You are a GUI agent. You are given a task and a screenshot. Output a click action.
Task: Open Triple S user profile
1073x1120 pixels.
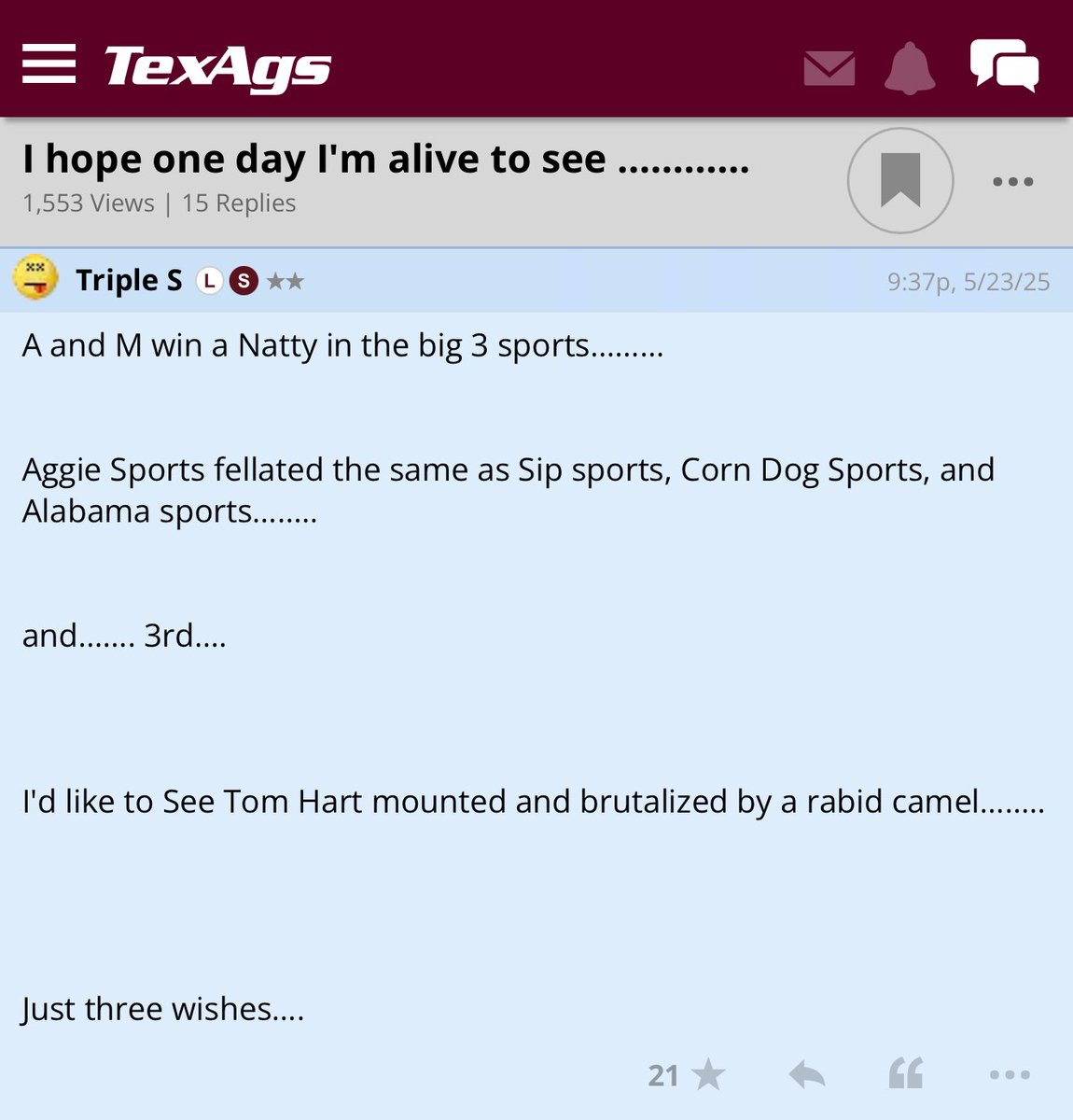(x=129, y=280)
